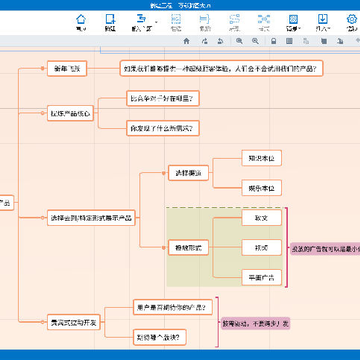Image resolution: width=360 pixels, height=360 pixels.
Task: Collapse the marker left of node above '知识本位'
Action: [x=164, y=173]
